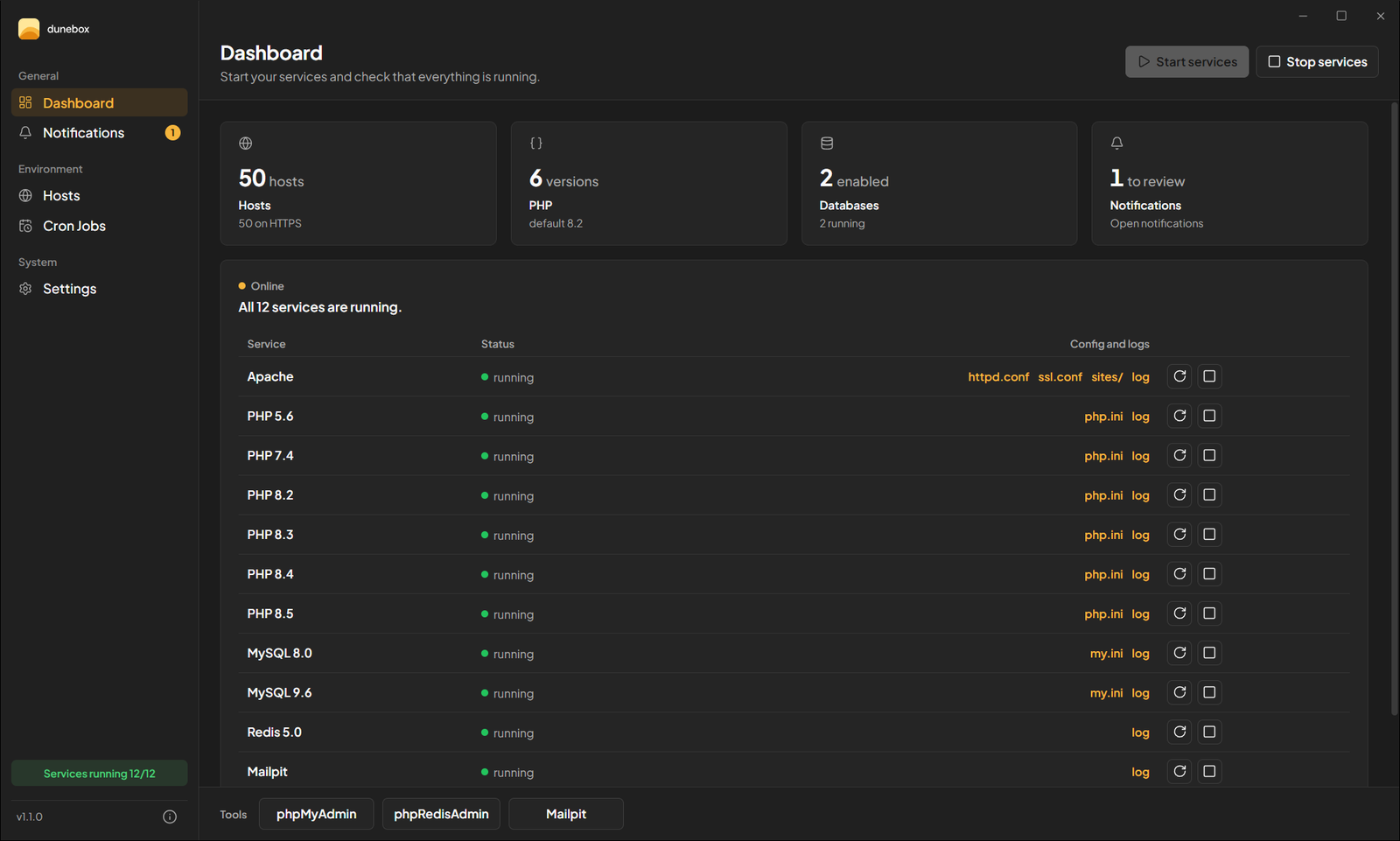This screenshot has width=1400, height=841.
Task: Open php.ini for PHP 8.2
Action: coord(1103,495)
